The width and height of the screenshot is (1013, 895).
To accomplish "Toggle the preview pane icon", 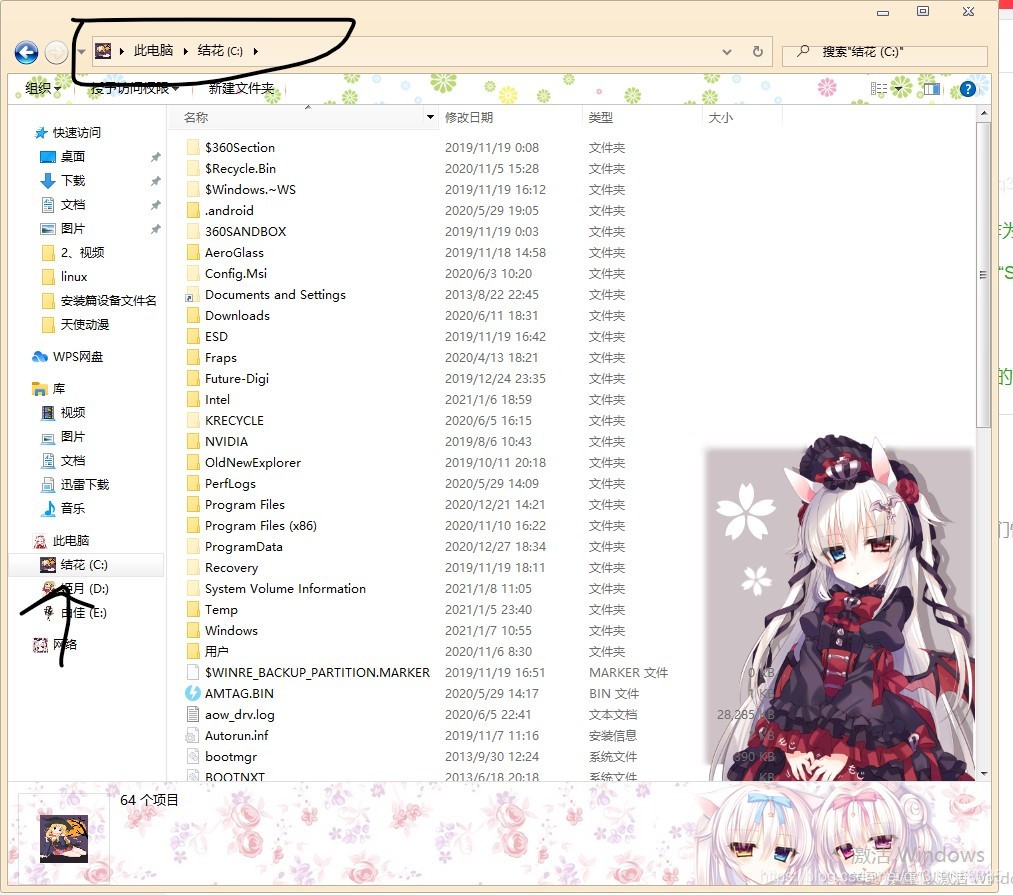I will [932, 89].
